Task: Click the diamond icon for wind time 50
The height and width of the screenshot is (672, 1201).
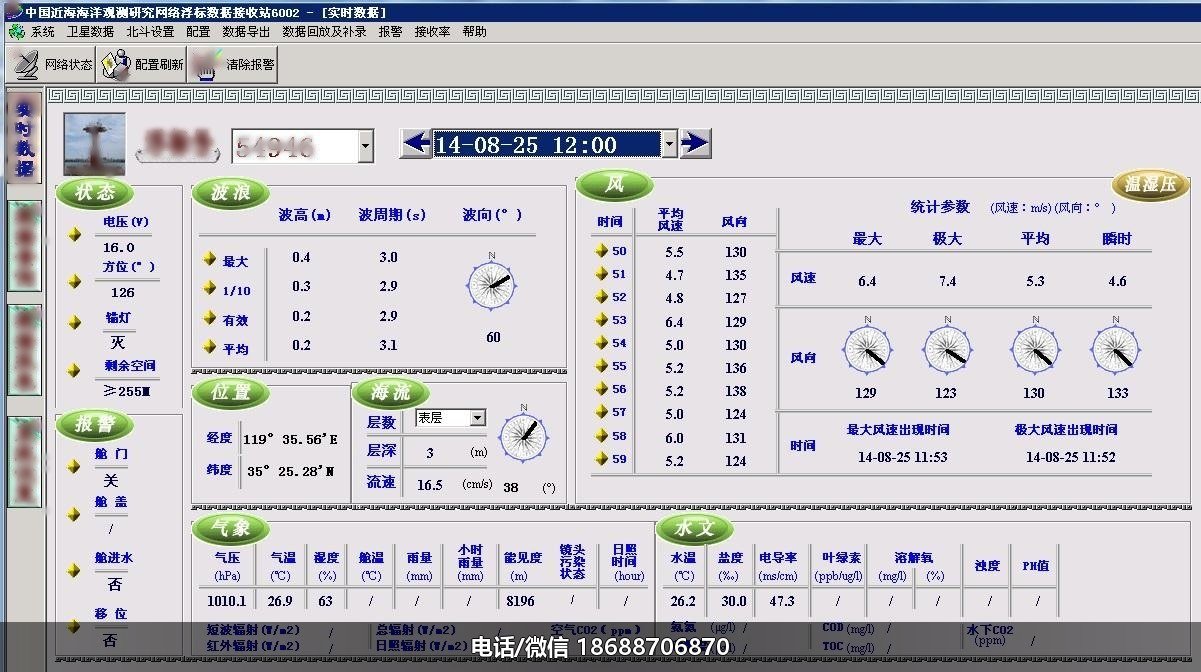Action: click(601, 250)
